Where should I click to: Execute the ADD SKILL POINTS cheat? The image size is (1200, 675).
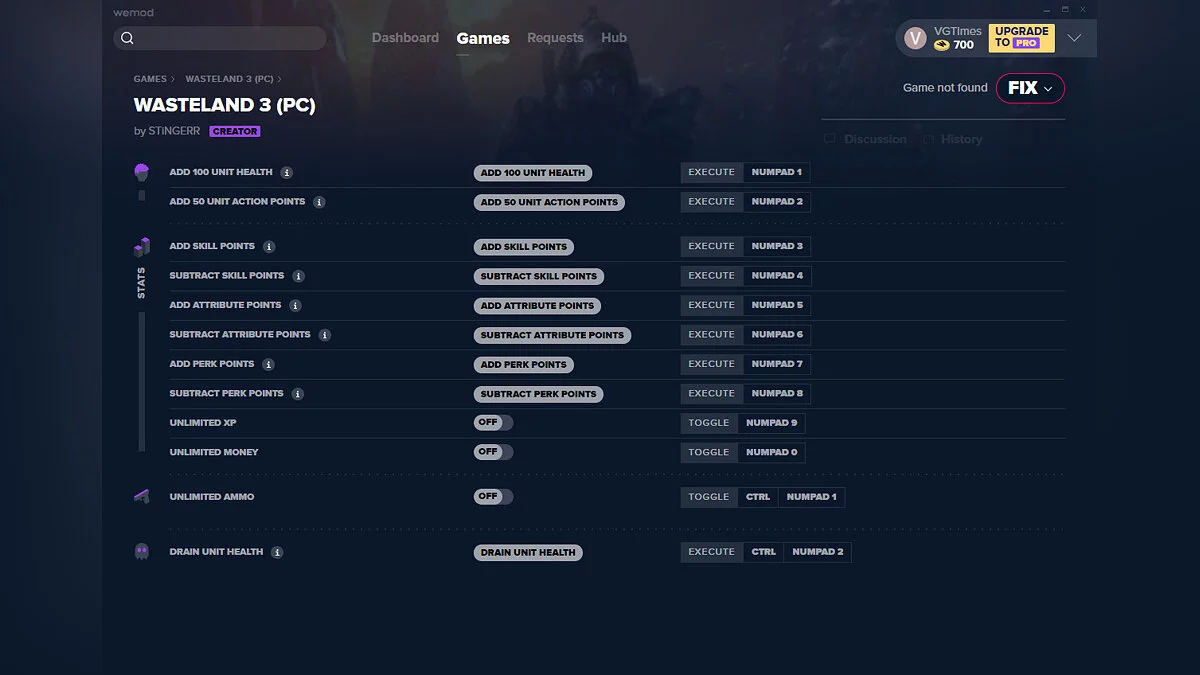(x=710, y=246)
